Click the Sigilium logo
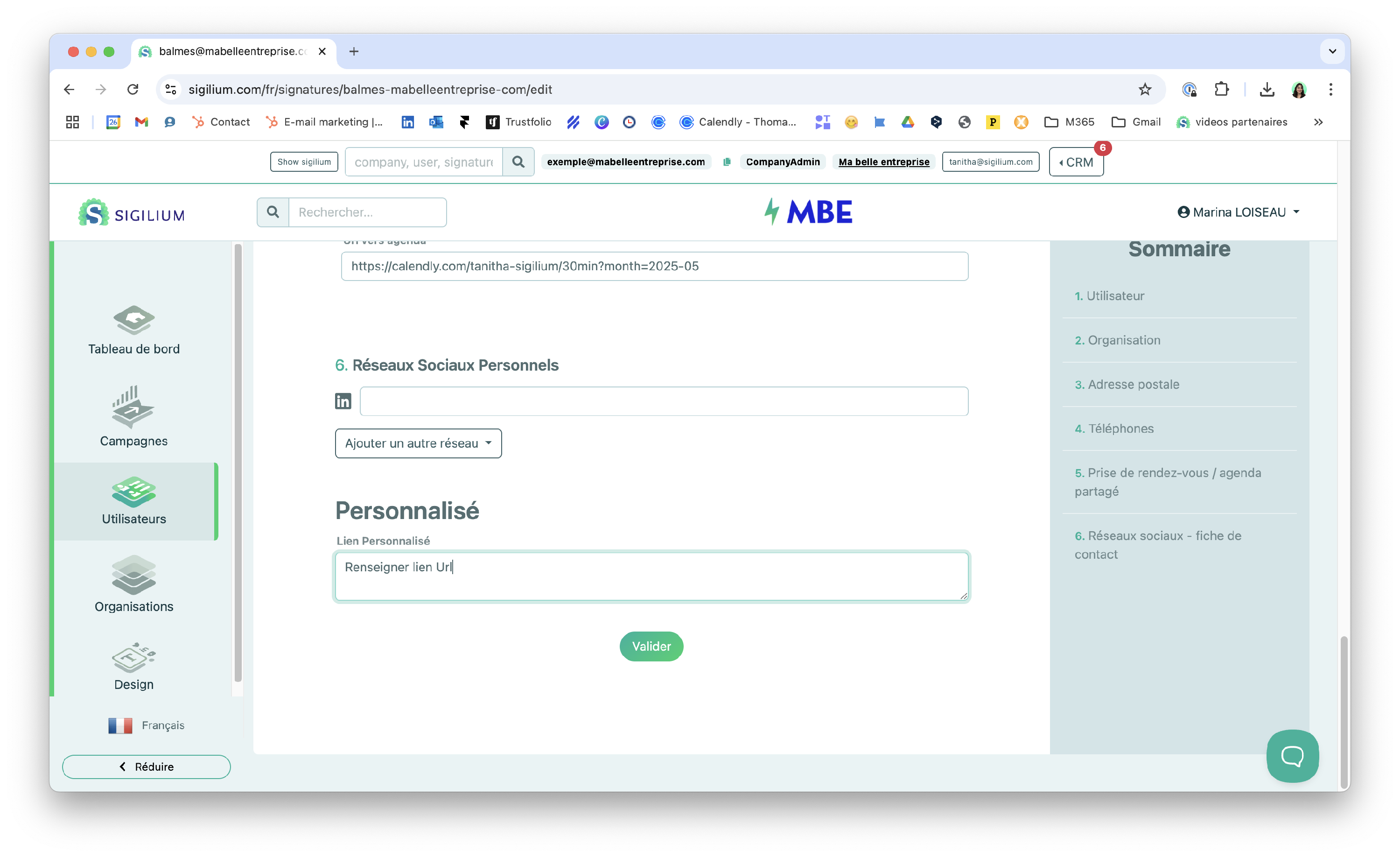The height and width of the screenshot is (857, 1400). click(132, 212)
